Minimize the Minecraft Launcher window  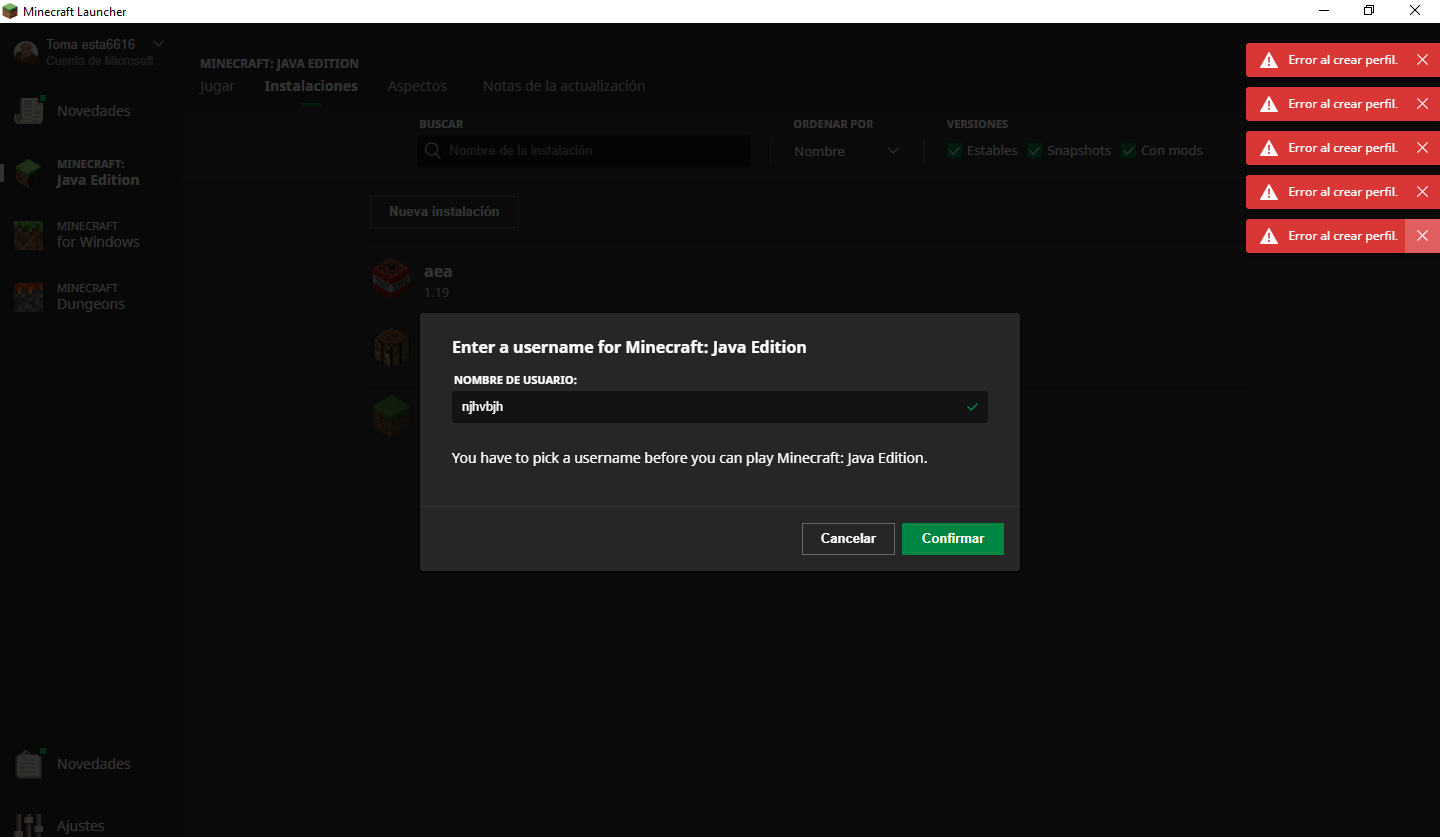(x=1323, y=11)
